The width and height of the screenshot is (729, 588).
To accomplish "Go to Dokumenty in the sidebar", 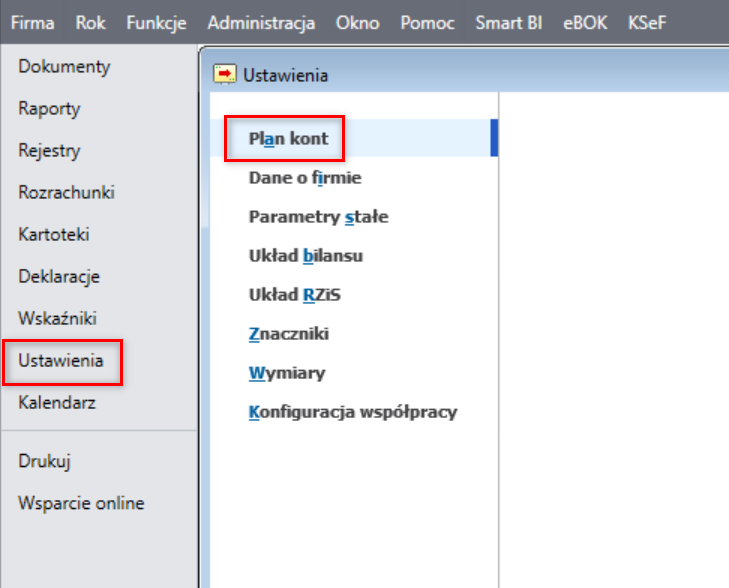I will tap(64, 67).
